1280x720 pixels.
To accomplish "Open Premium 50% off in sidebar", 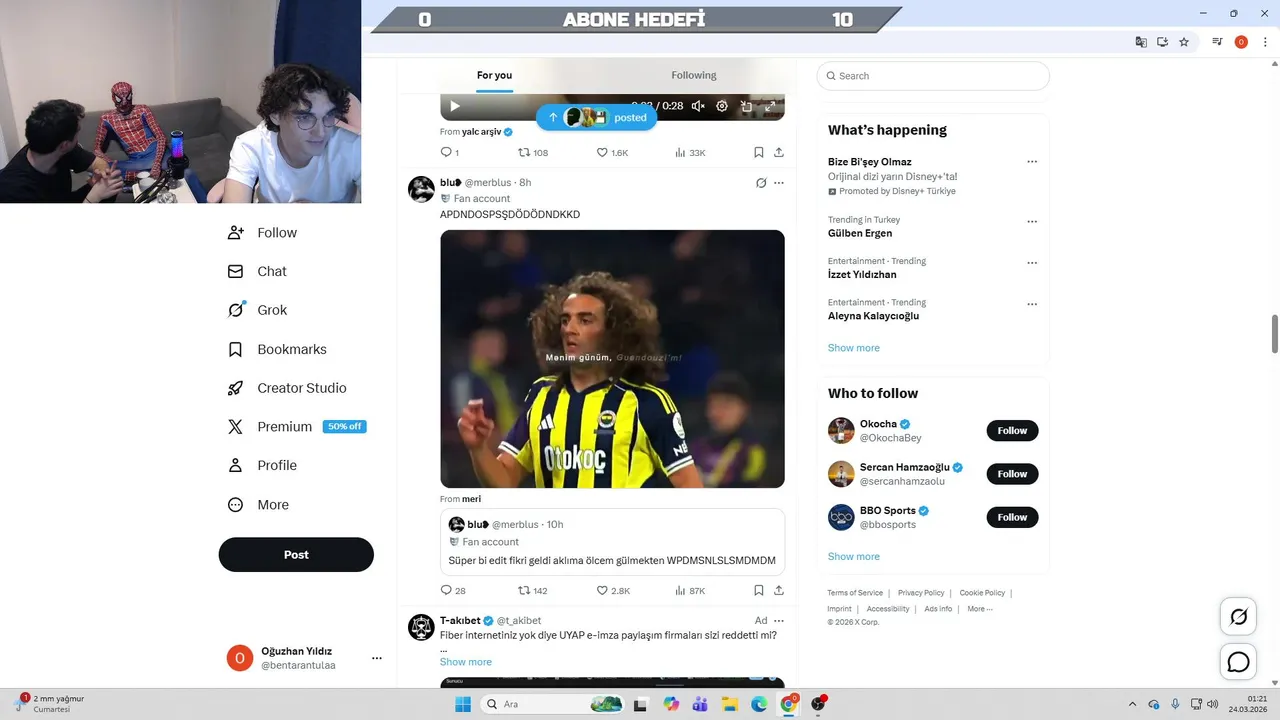I will [x=296, y=427].
